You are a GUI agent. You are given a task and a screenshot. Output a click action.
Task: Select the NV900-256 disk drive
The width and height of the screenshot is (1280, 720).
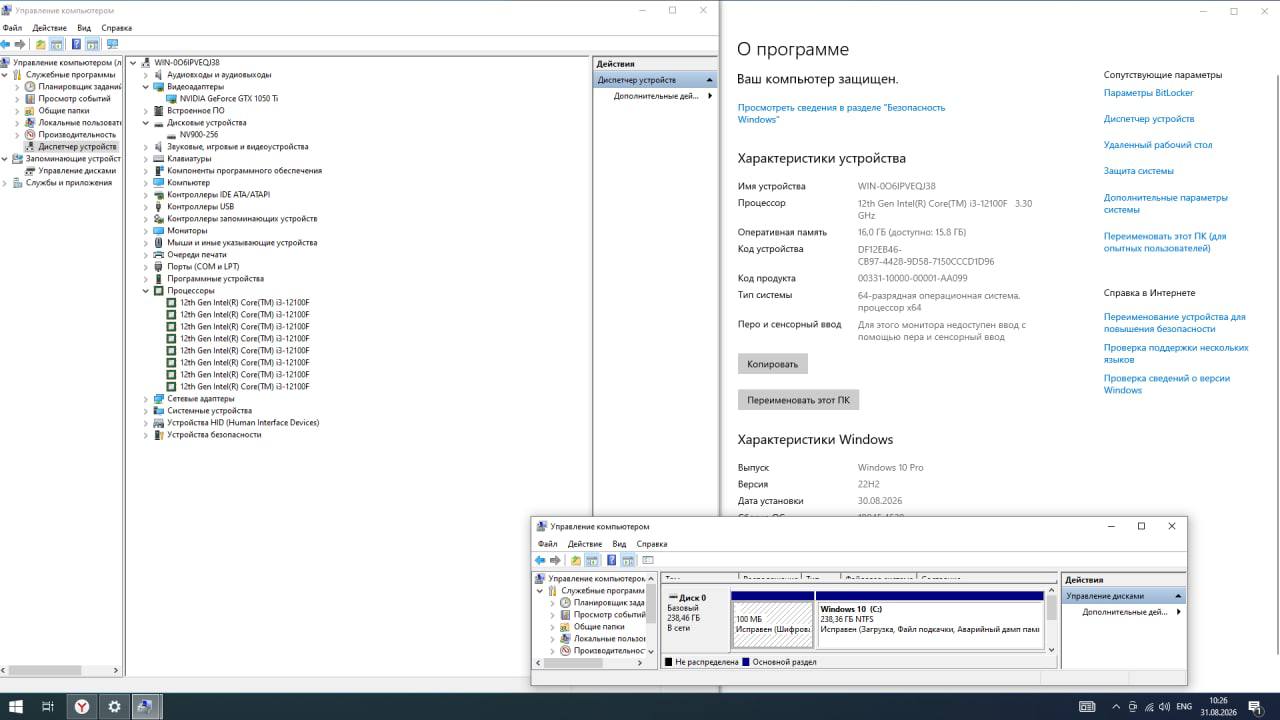(199, 135)
